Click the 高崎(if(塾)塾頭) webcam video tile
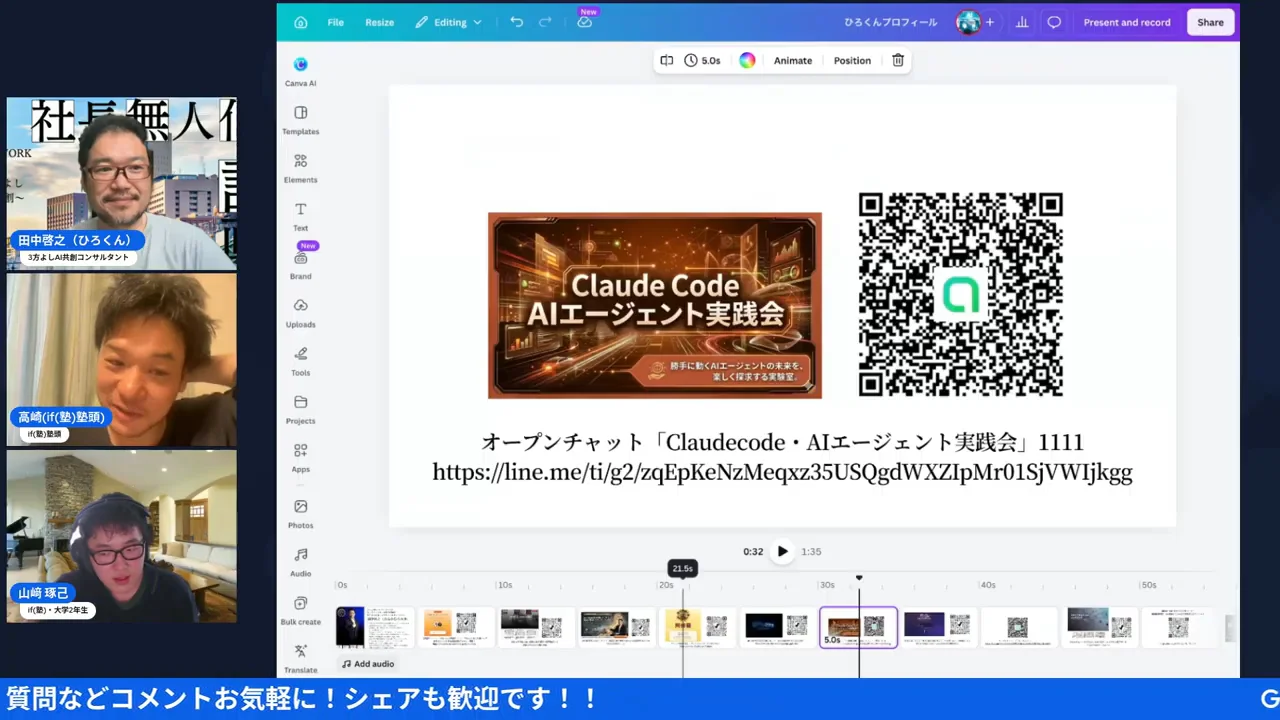Screen dimensions: 1280x720 point(122,360)
